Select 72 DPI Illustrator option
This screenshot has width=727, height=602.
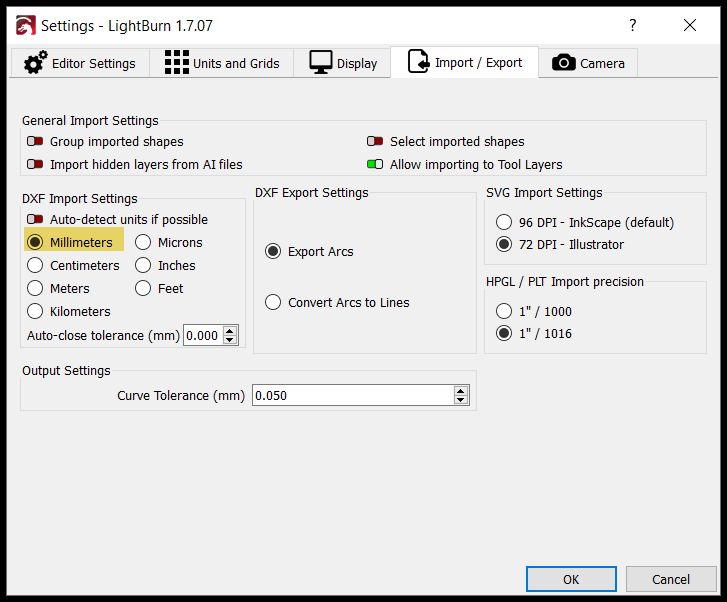click(x=504, y=244)
